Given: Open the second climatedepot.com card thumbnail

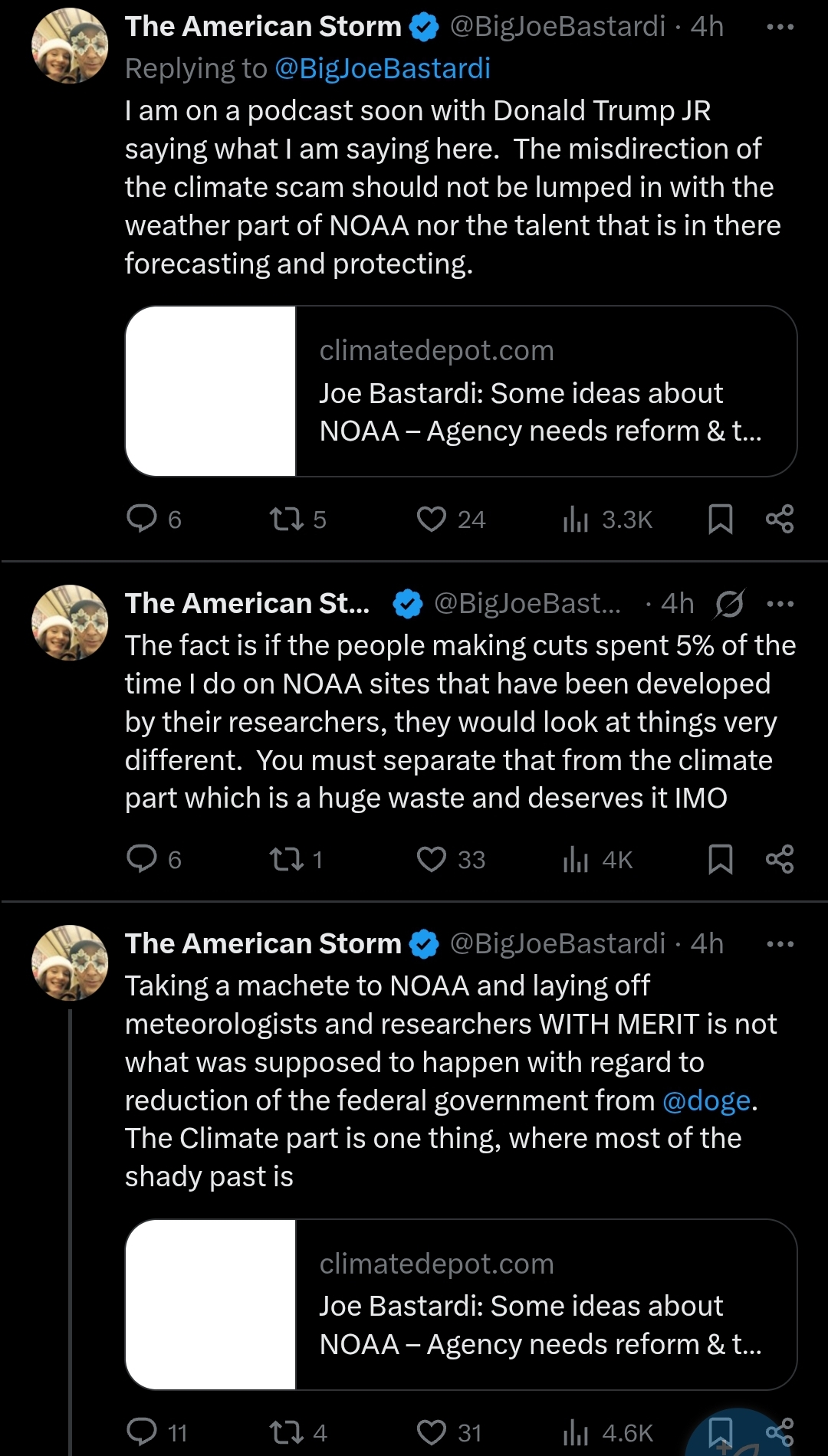Looking at the screenshot, I should [211, 1305].
